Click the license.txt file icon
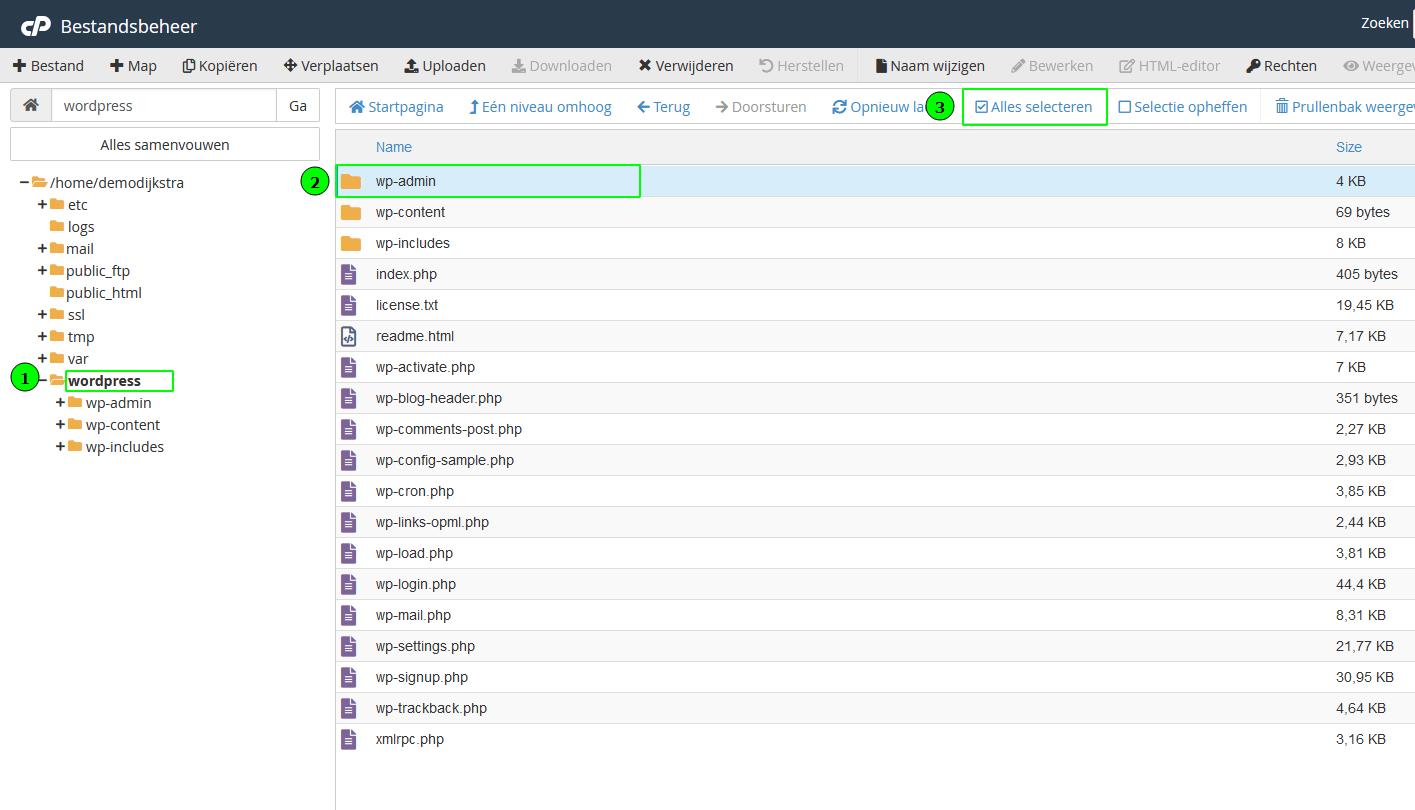 pyautogui.click(x=348, y=305)
